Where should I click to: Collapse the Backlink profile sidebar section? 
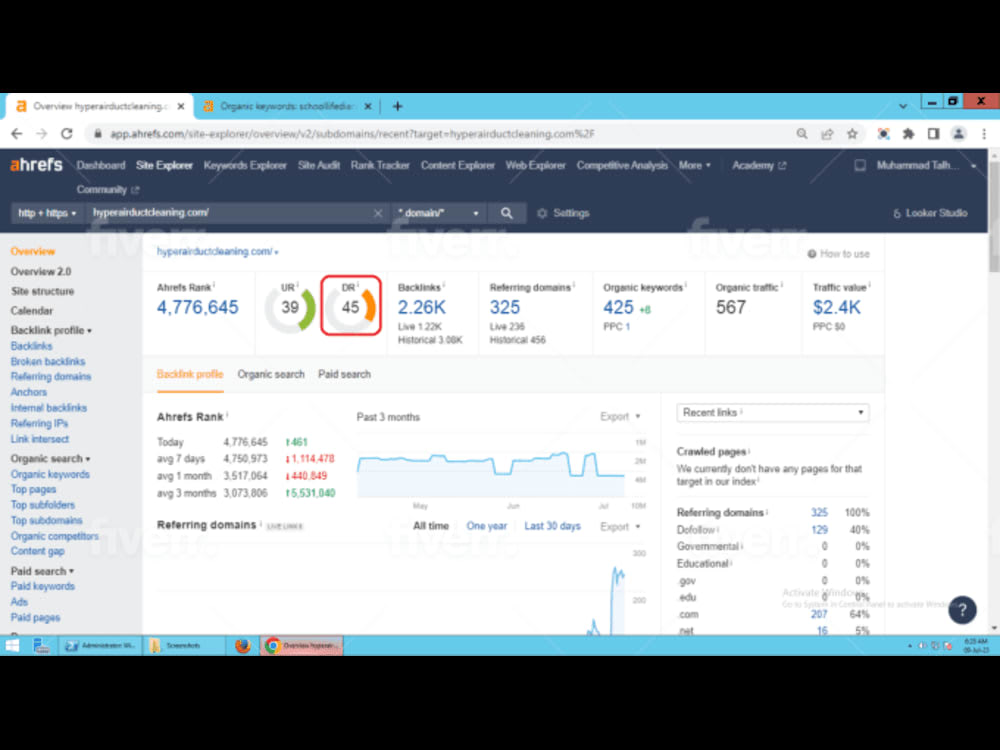51,330
